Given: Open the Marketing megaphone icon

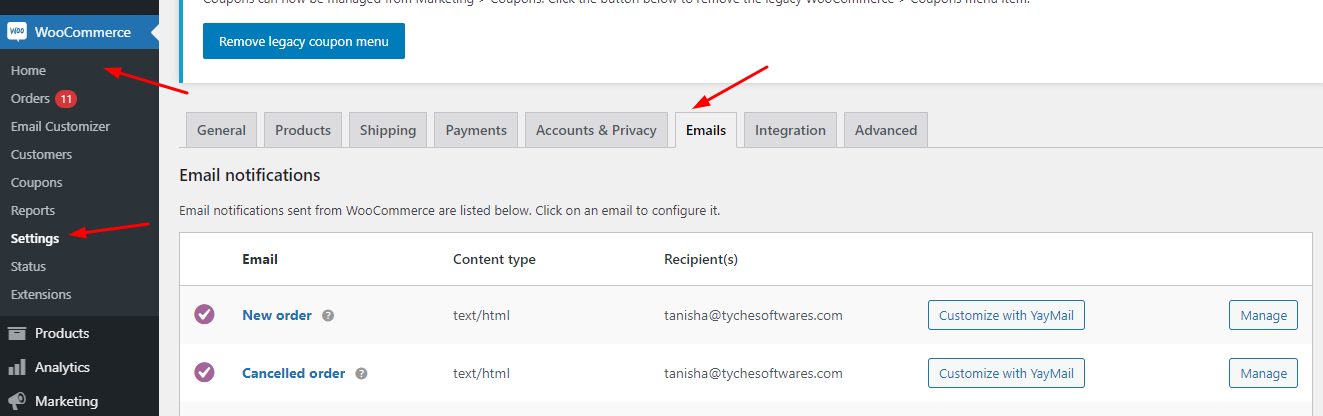Looking at the screenshot, I should [x=16, y=401].
